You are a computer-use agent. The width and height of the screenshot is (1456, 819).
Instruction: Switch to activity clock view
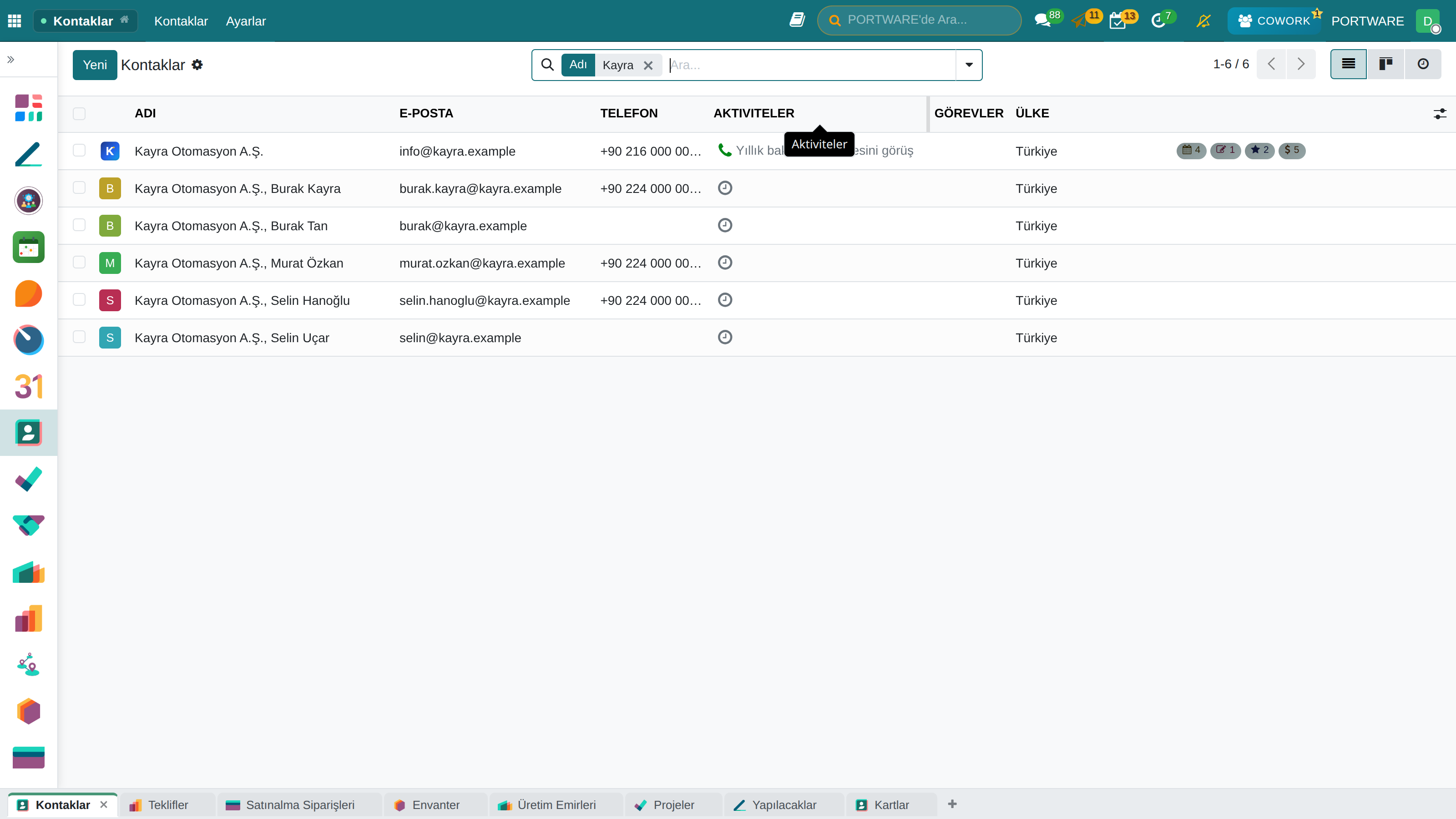click(x=1423, y=64)
